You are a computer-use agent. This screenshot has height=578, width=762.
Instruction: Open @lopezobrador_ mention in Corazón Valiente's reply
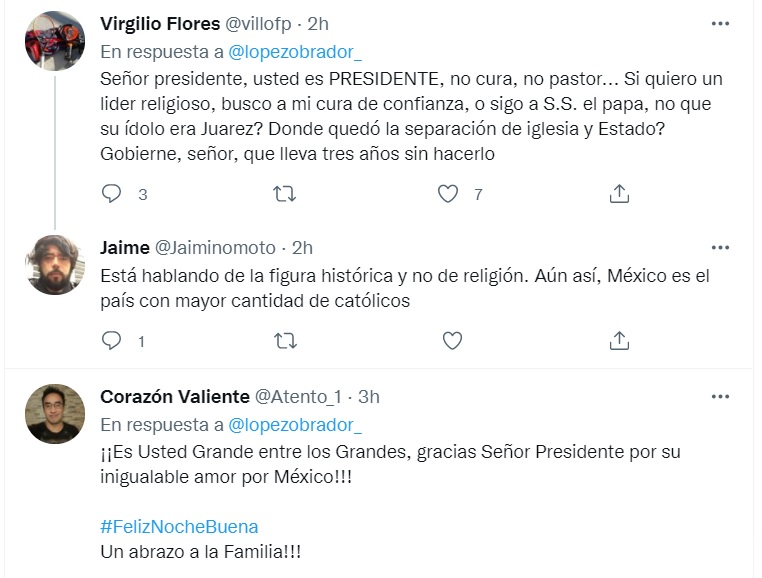pyautogui.click(x=295, y=425)
